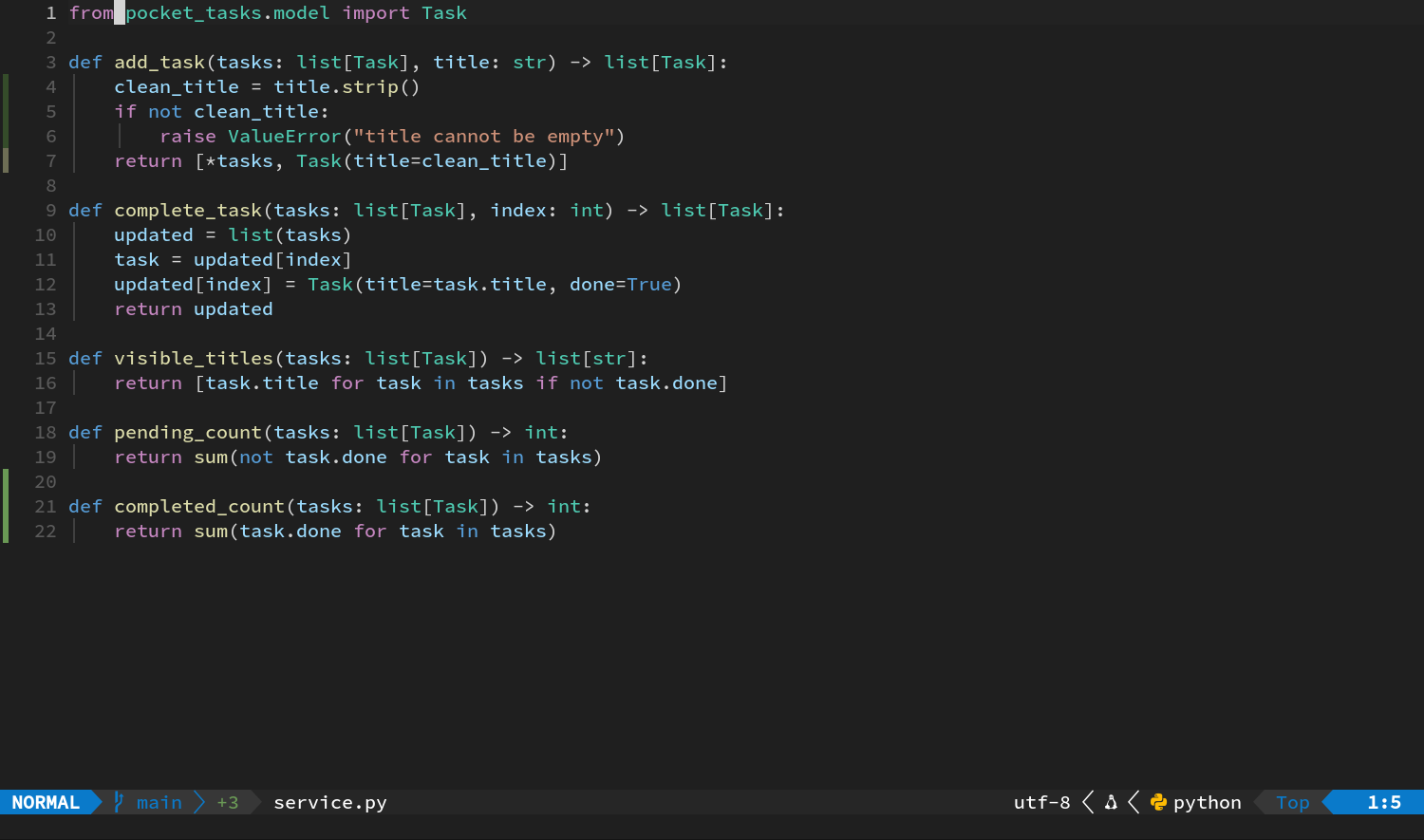1424x840 pixels.
Task: Click the 'utf-8' encoding indicator
Action: click(x=1042, y=803)
